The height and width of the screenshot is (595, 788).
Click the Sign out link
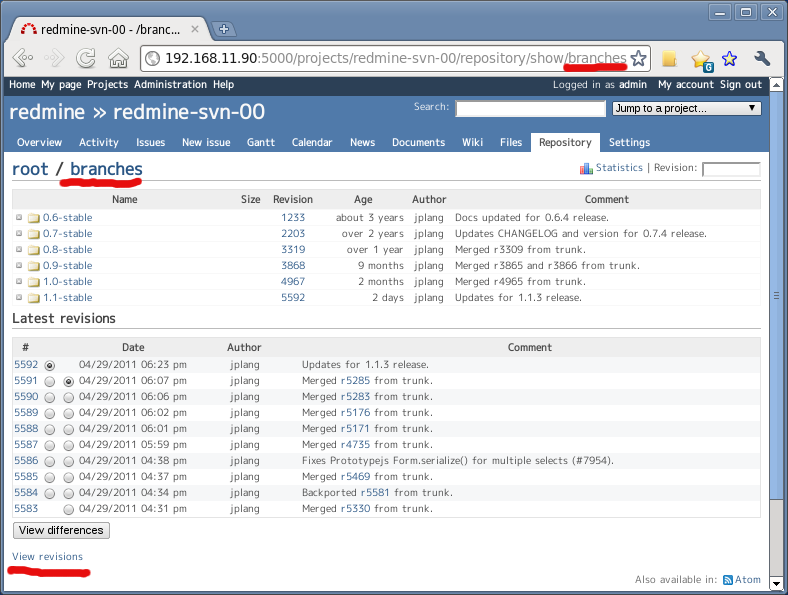click(740, 84)
